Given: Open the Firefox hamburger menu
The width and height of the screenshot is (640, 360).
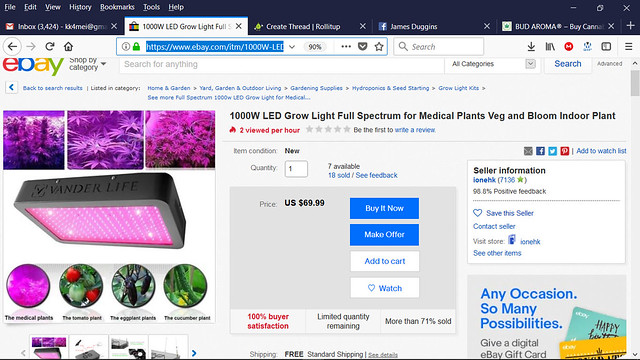Looking at the screenshot, I should point(629,47).
